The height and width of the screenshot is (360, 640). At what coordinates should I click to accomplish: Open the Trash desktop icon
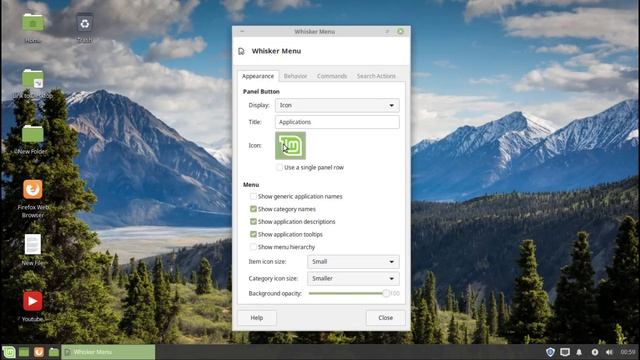tap(84, 24)
